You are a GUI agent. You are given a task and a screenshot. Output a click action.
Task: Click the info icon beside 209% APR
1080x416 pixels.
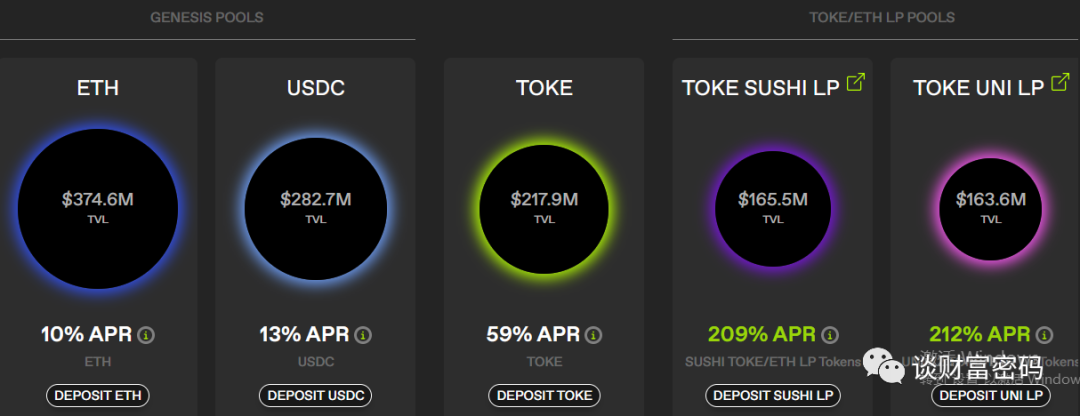point(830,335)
